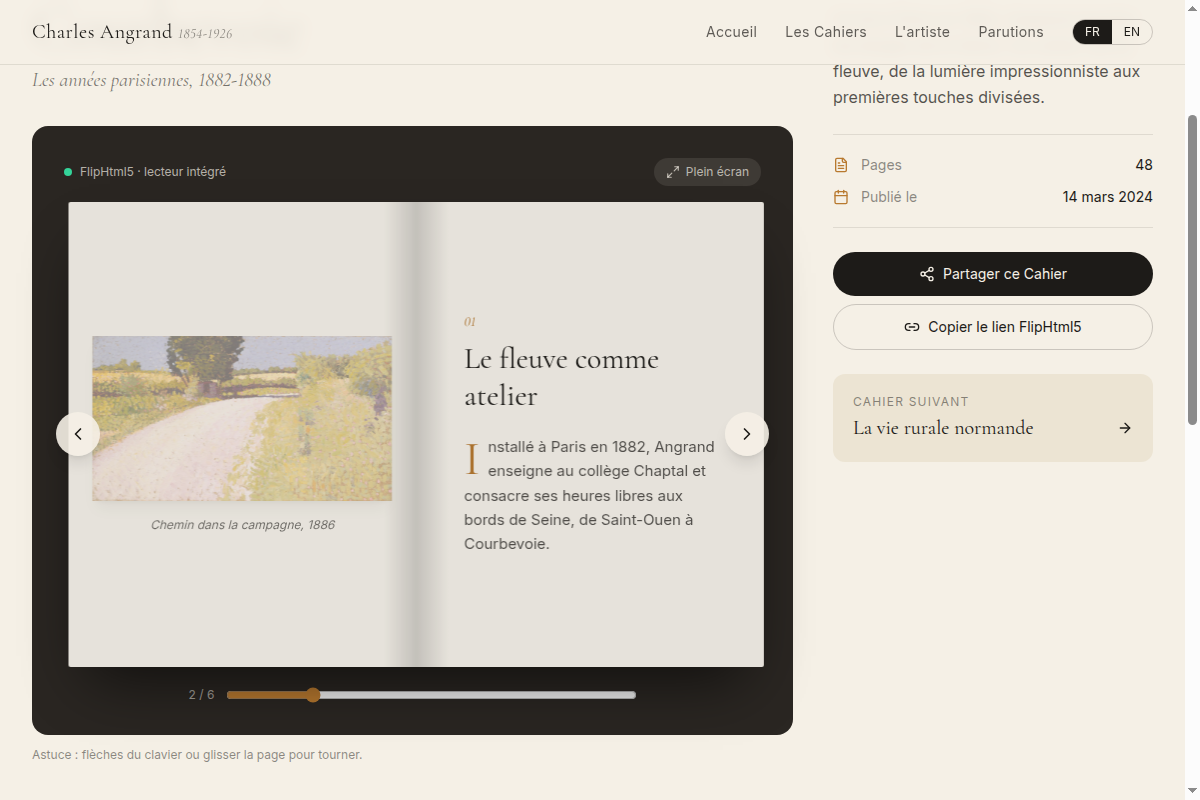Click the caption Chemin dans la campagne, 1886
Viewport: 1200px width, 800px height.
(243, 525)
